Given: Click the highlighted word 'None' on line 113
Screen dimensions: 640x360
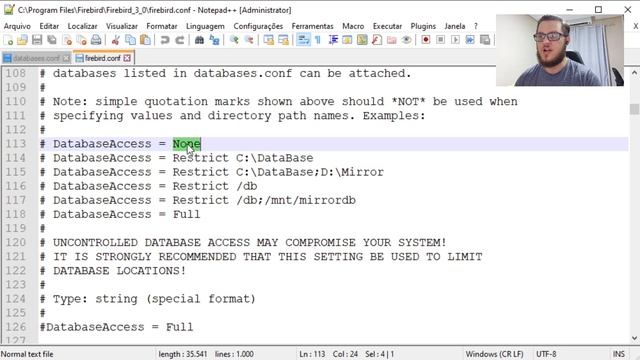Looking at the screenshot, I should pyautogui.click(x=187, y=144).
